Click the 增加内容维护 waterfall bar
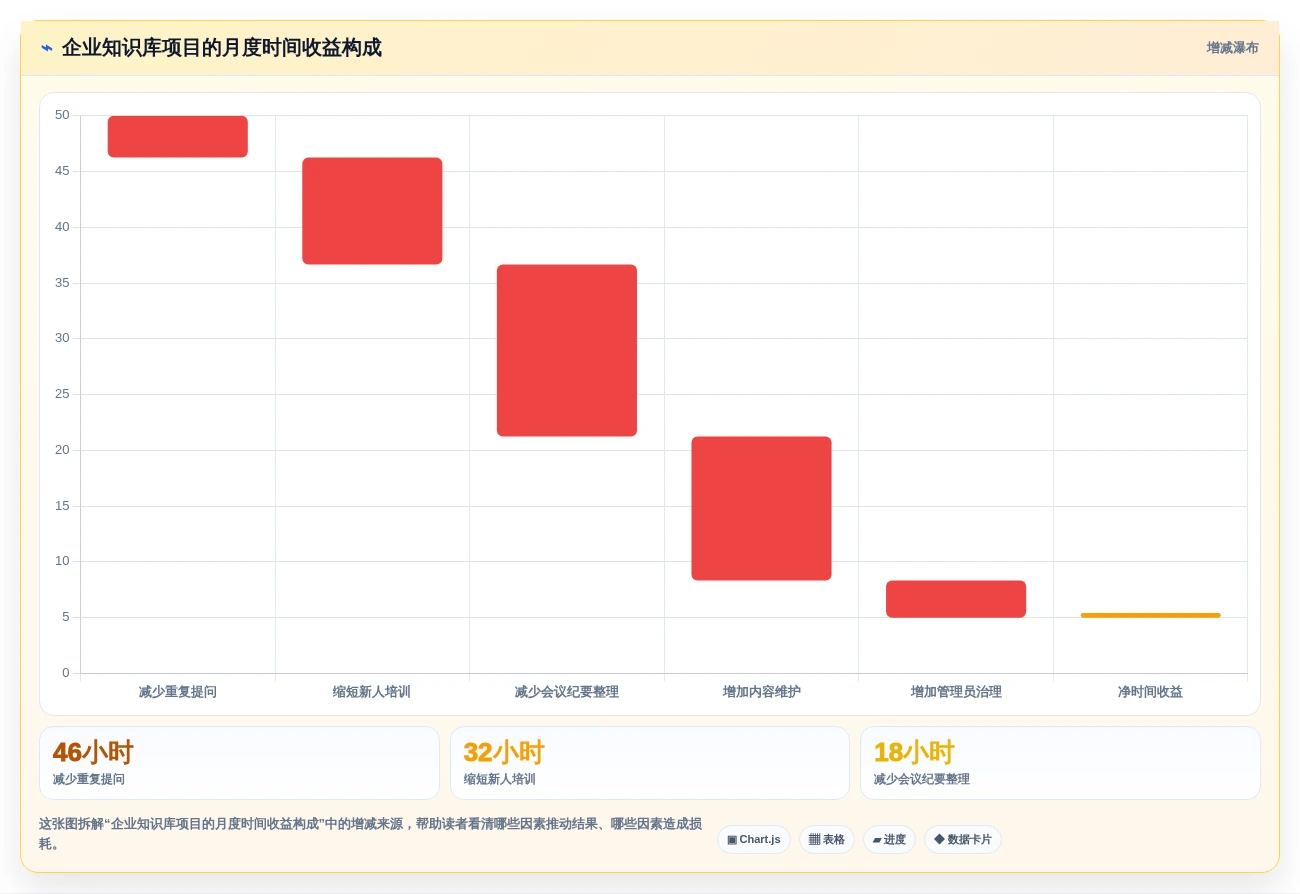 [761, 509]
